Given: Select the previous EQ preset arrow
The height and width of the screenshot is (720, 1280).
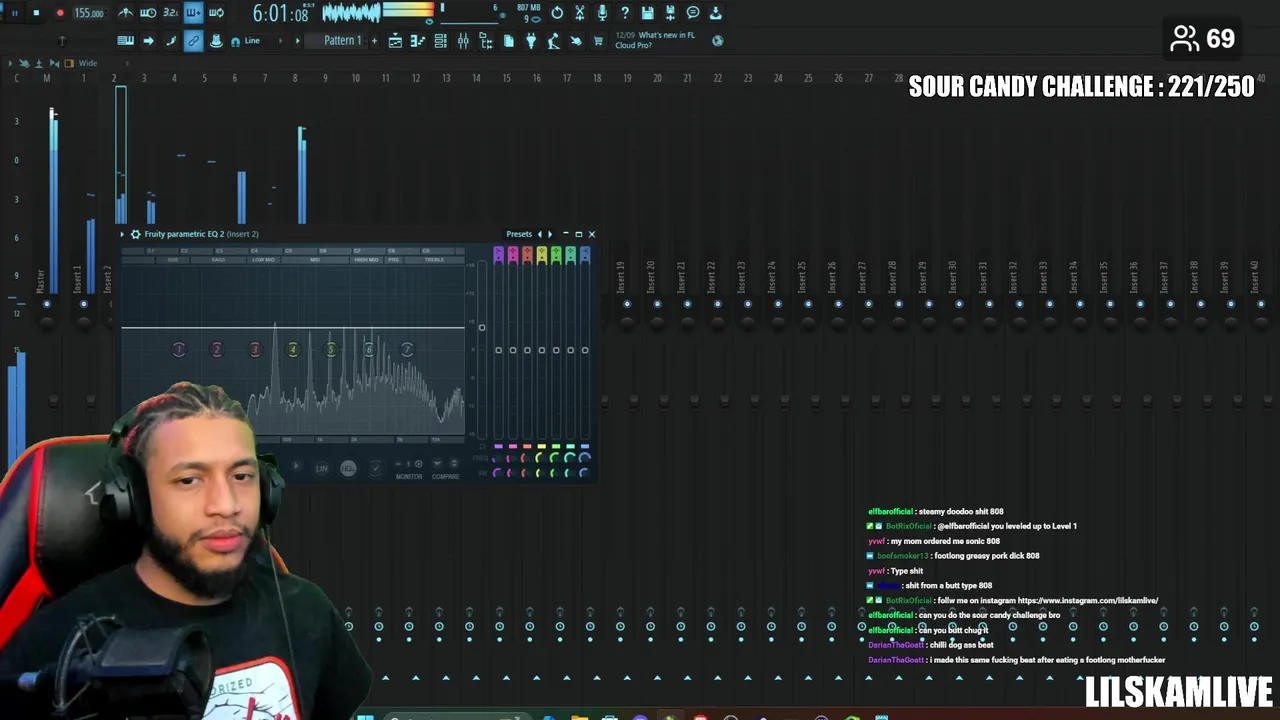Looking at the screenshot, I should pos(540,234).
